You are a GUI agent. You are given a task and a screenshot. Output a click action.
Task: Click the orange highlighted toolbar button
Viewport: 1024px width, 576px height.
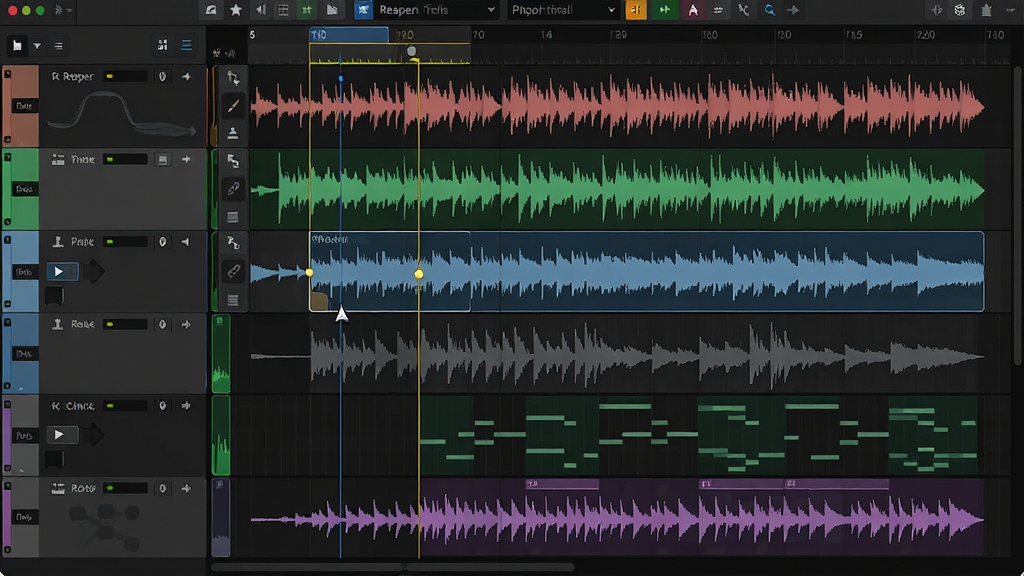tap(635, 10)
